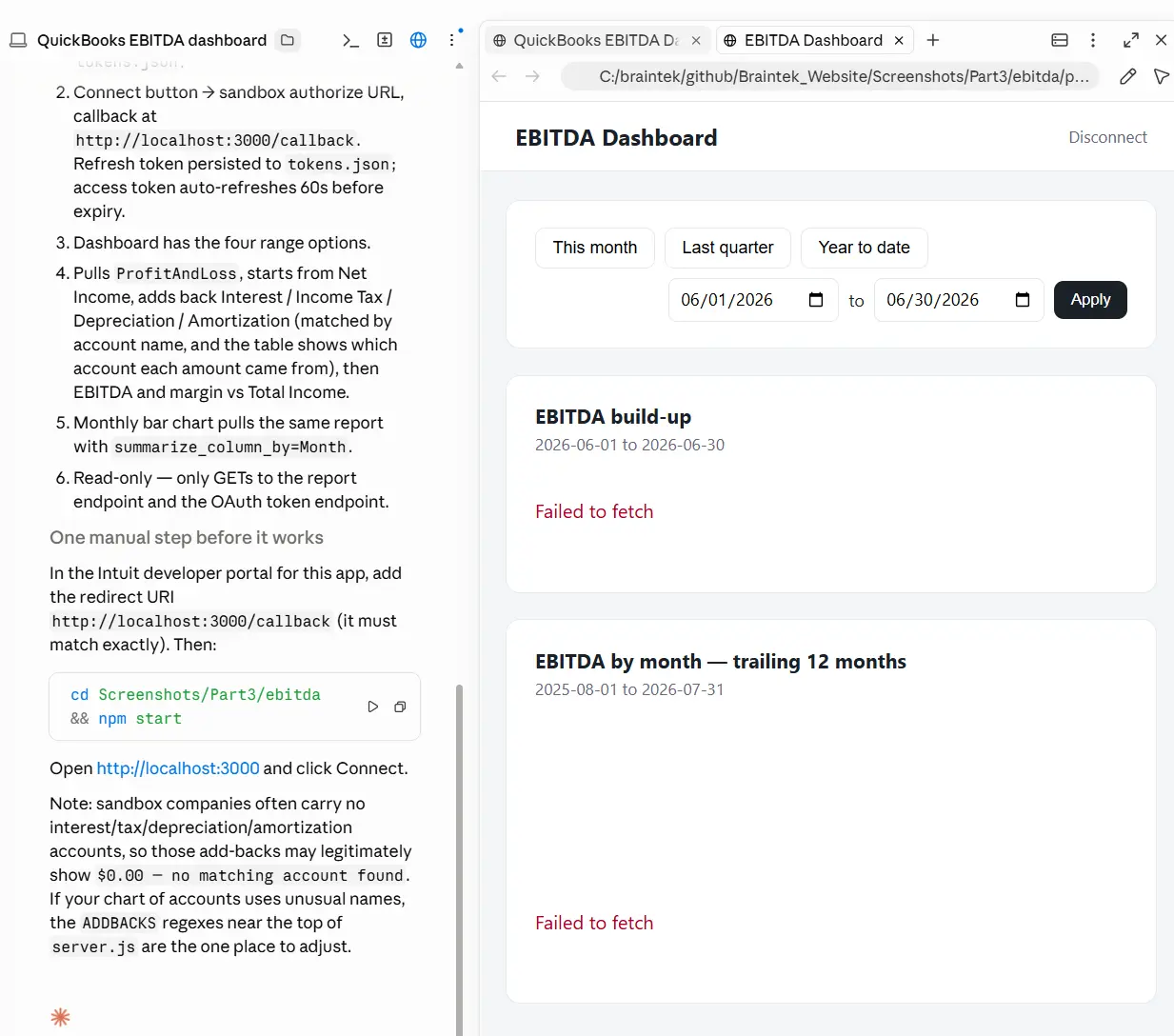Apply the custom date range

pyautogui.click(x=1090, y=300)
